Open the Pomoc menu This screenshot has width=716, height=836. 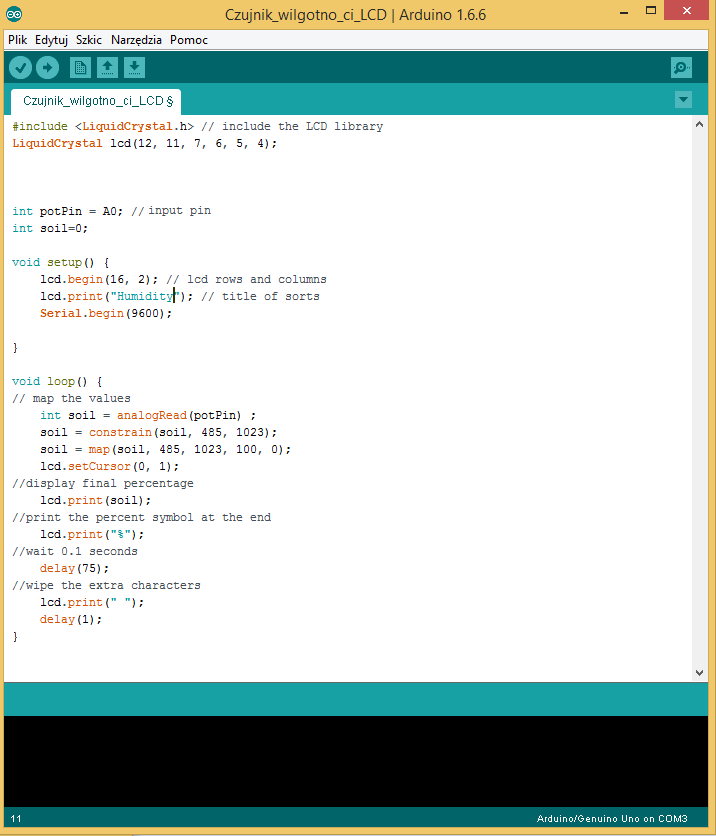click(x=189, y=40)
